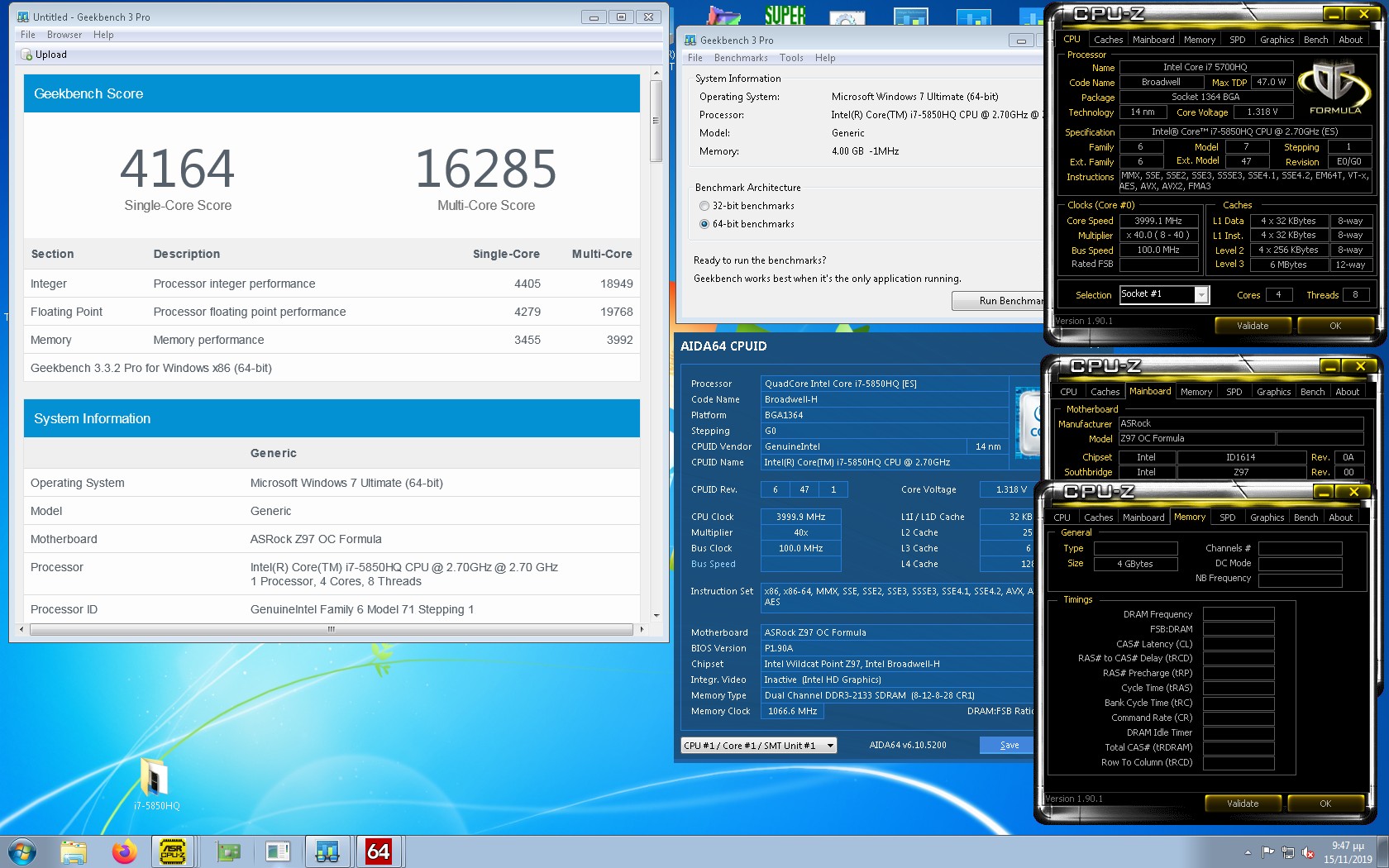This screenshot has width=1389, height=868.
Task: Switch to AIDA64 taskbar button
Action: [x=378, y=851]
